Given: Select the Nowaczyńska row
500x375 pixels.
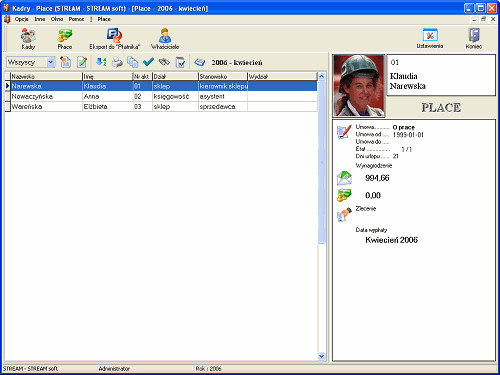Looking at the screenshot, I should coord(161,96).
